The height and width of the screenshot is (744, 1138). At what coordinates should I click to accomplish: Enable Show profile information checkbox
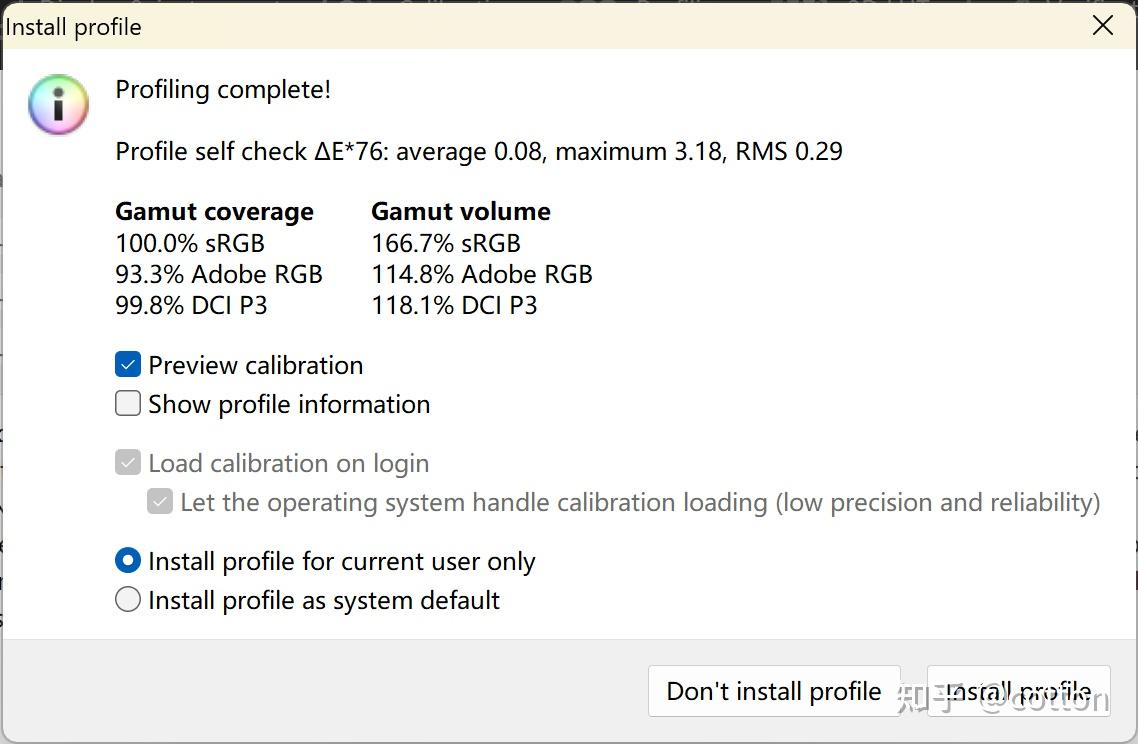[128, 404]
